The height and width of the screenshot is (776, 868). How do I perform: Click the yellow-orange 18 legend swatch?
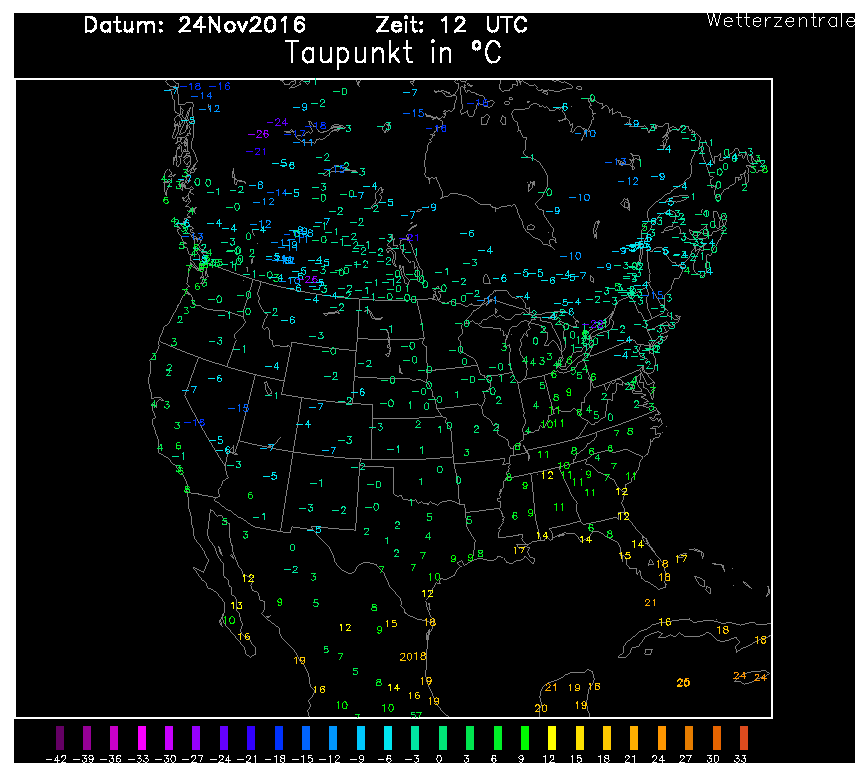606,740
